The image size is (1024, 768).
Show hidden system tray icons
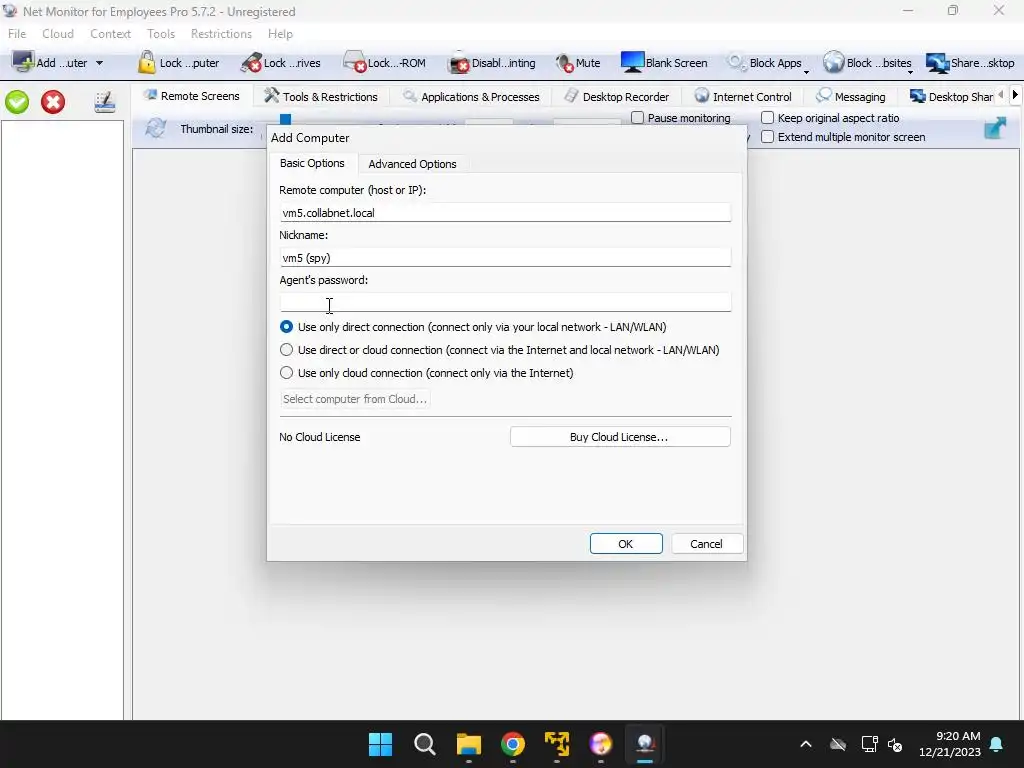[806, 744]
